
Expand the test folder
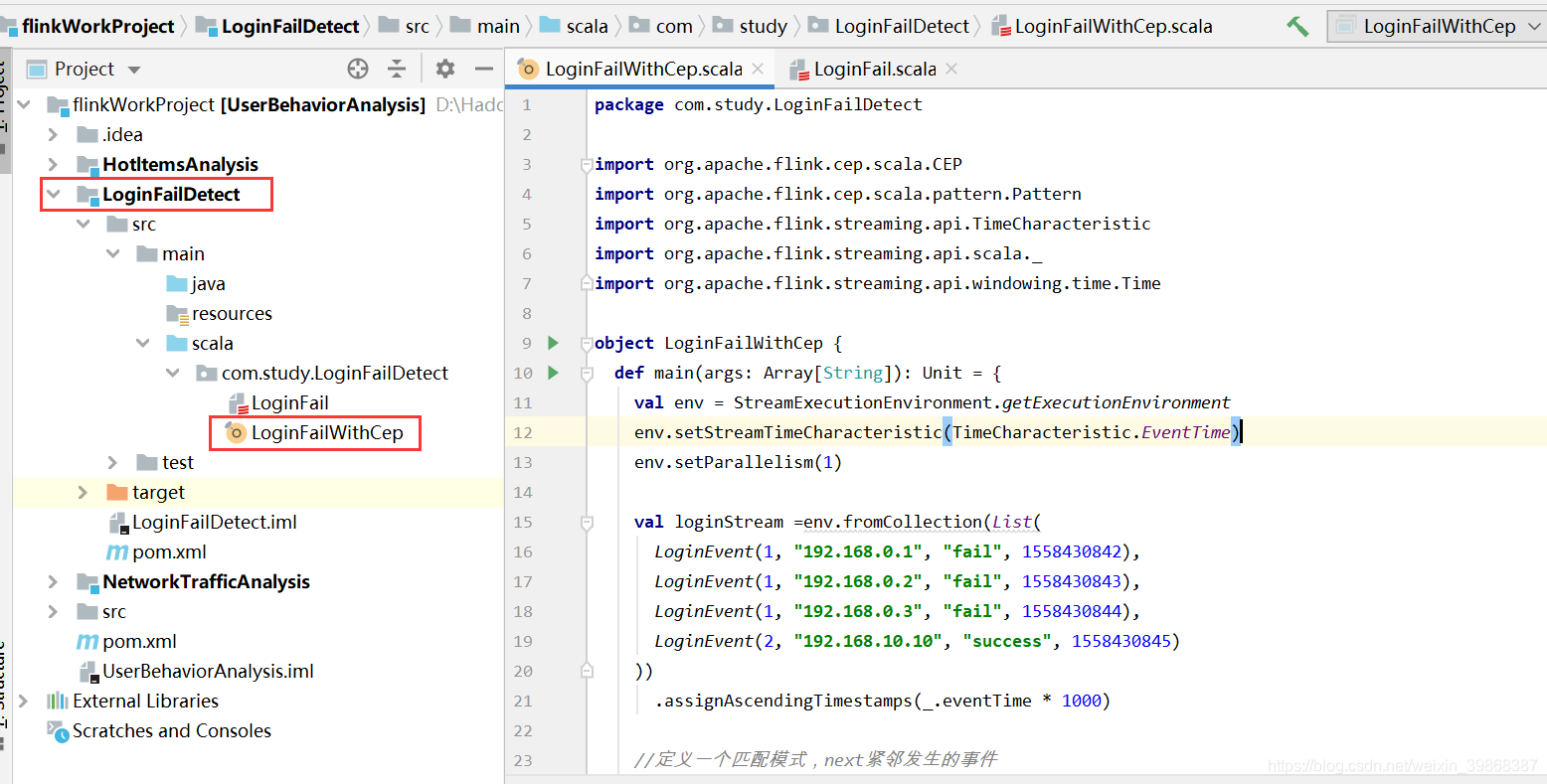113,462
